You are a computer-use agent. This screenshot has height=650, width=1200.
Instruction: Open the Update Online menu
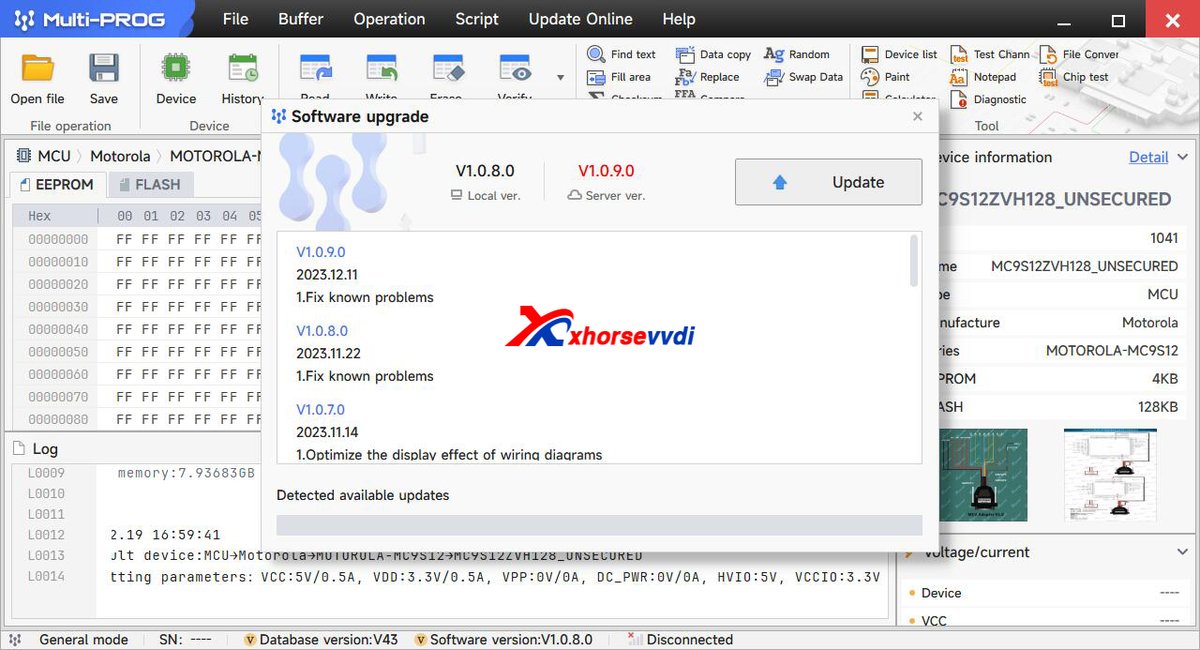[580, 19]
